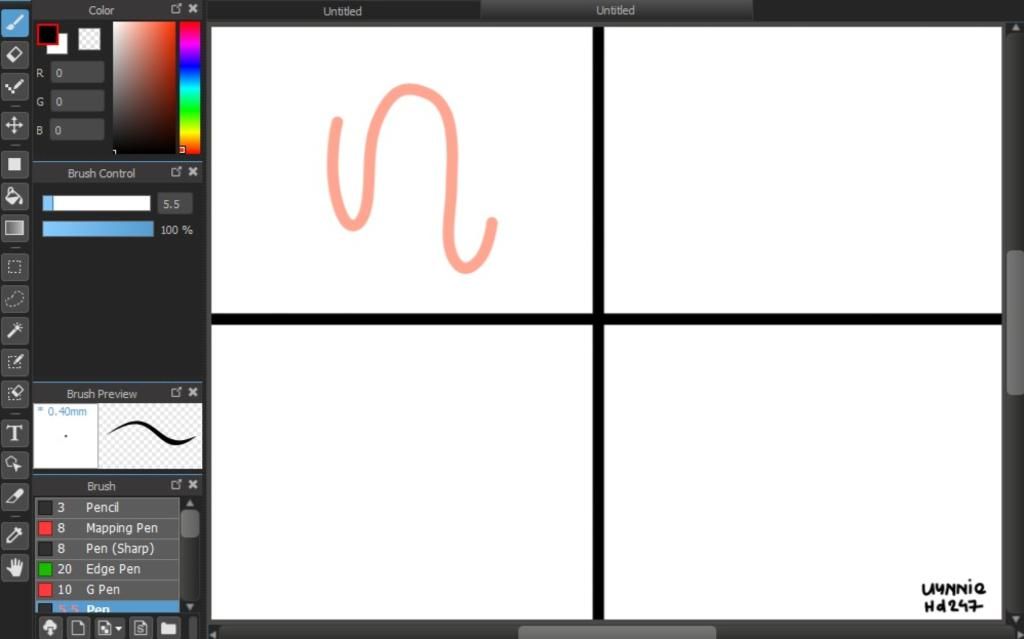
Task: Click the script brush icon
Action: (140, 628)
